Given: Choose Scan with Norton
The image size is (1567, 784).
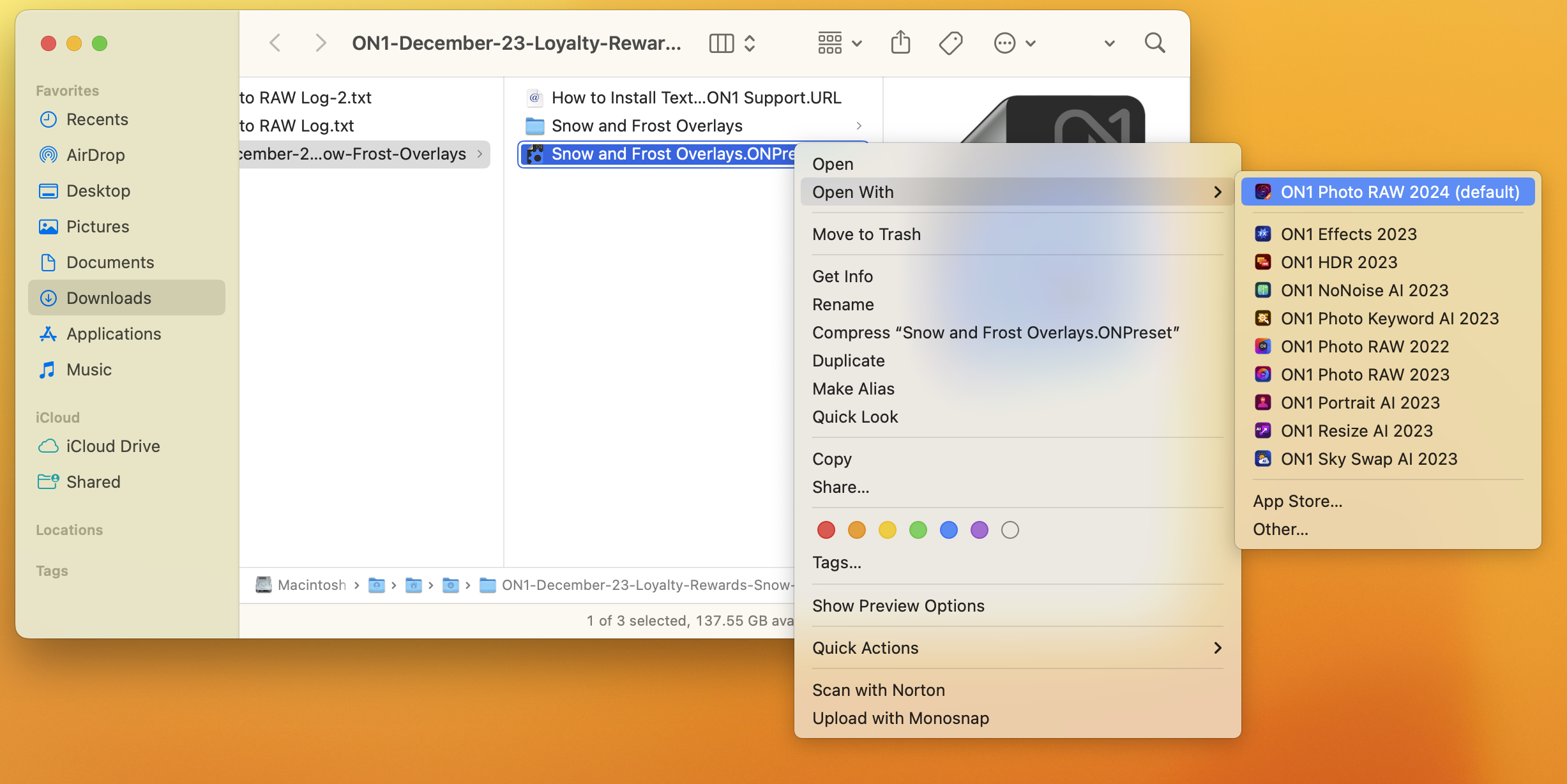Looking at the screenshot, I should (1017, 690).
